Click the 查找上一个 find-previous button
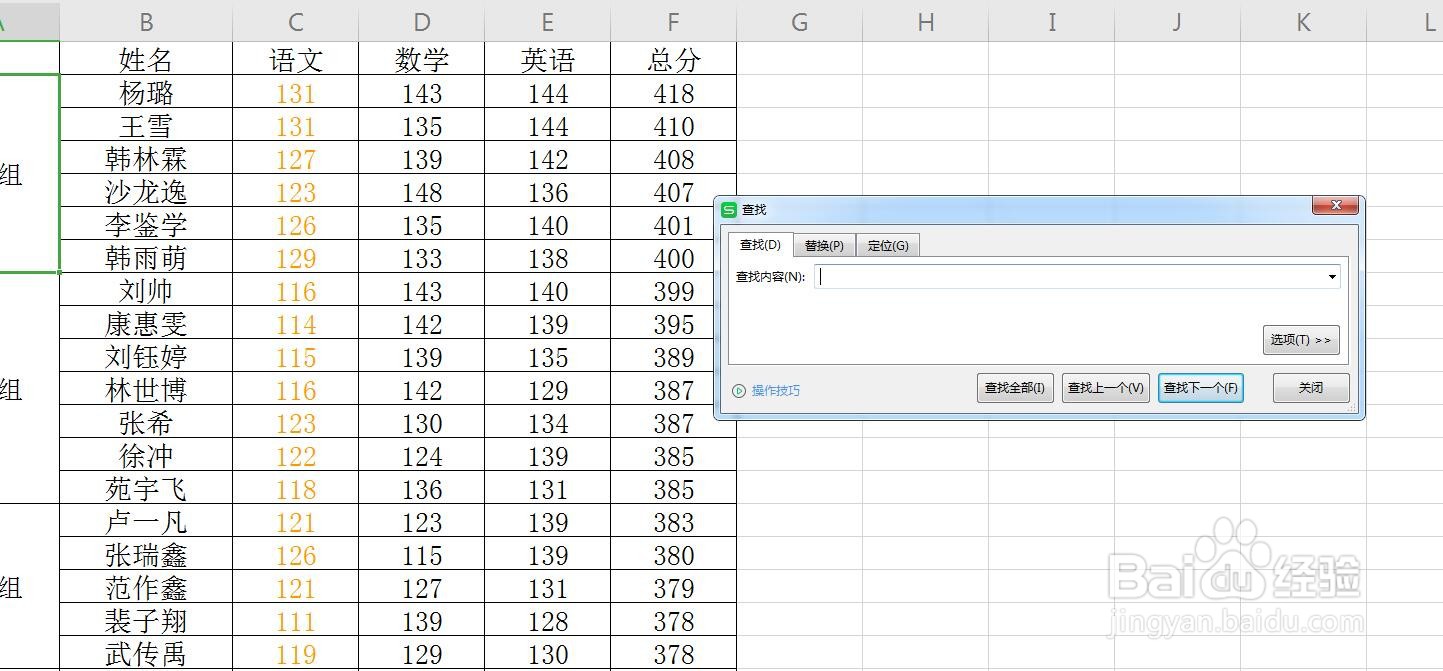 click(1105, 388)
